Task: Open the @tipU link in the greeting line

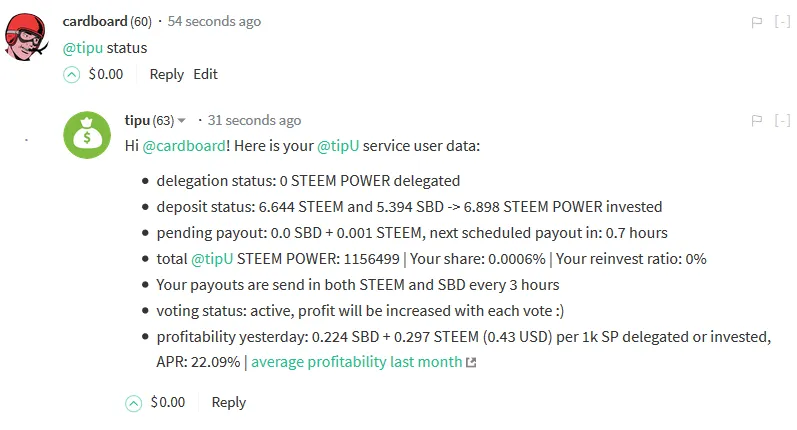Action: tap(338, 146)
